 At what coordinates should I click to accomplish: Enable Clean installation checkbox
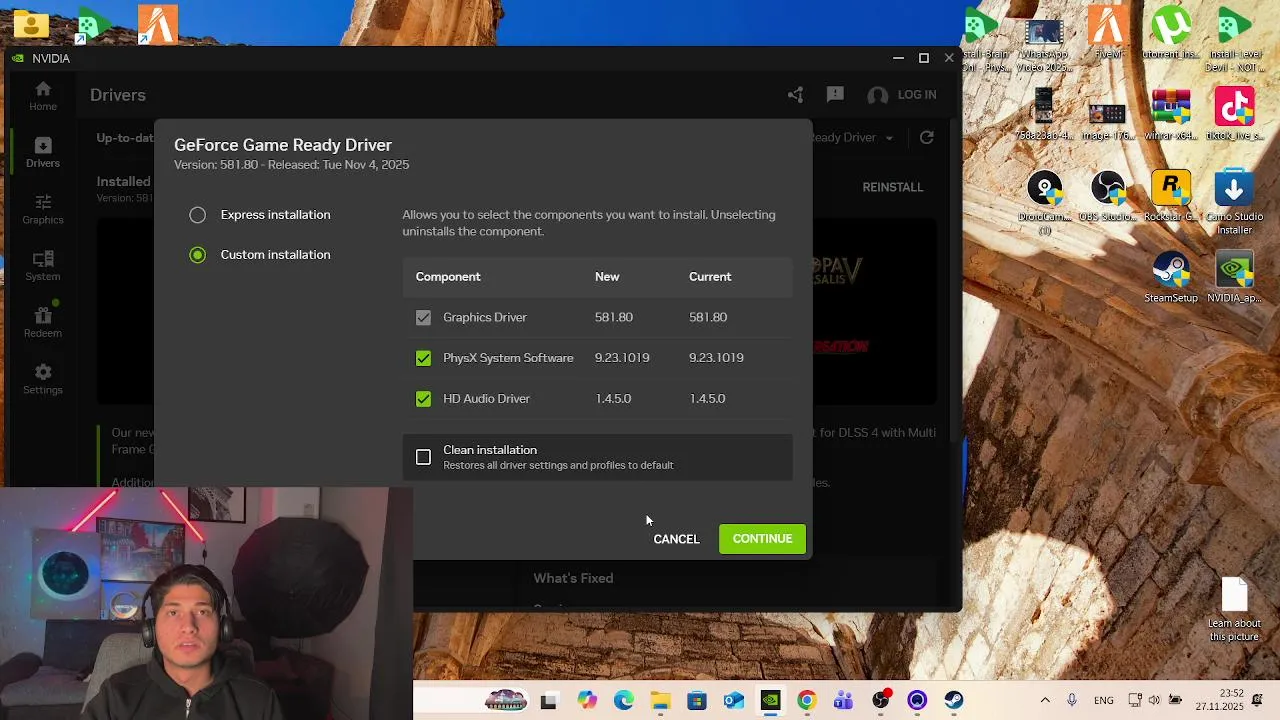[x=424, y=457]
